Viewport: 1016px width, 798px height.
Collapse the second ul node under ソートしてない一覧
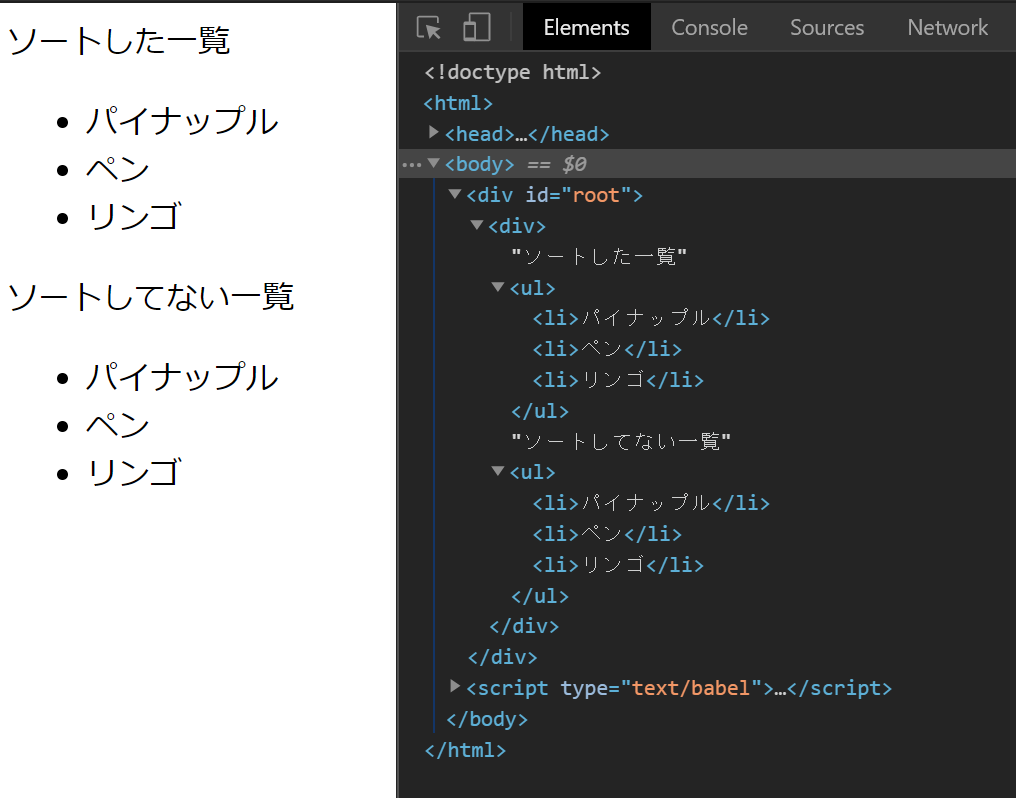coord(498,471)
